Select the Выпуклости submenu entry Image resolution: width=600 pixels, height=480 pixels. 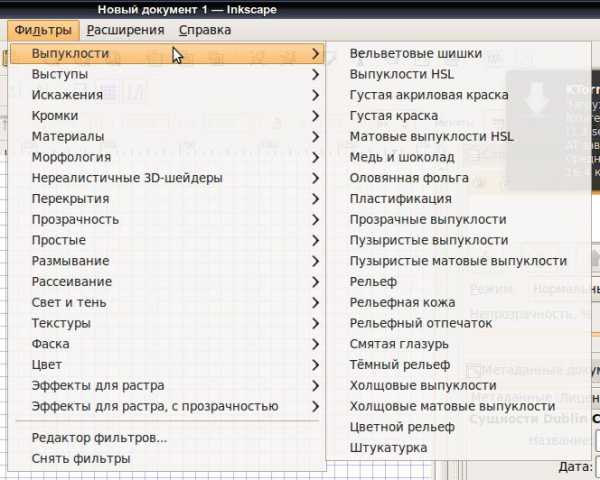[167, 54]
